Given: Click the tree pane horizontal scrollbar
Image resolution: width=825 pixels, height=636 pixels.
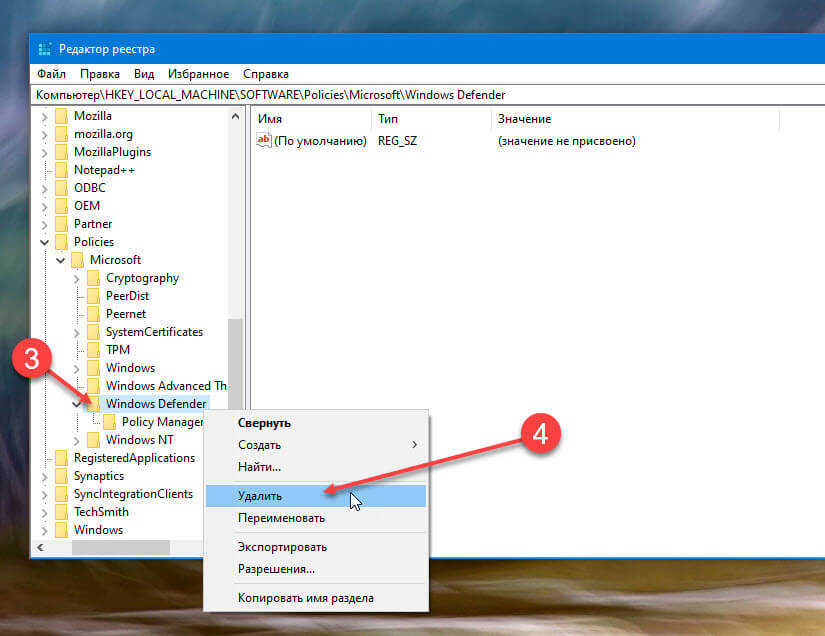Looking at the screenshot, I should (130, 547).
